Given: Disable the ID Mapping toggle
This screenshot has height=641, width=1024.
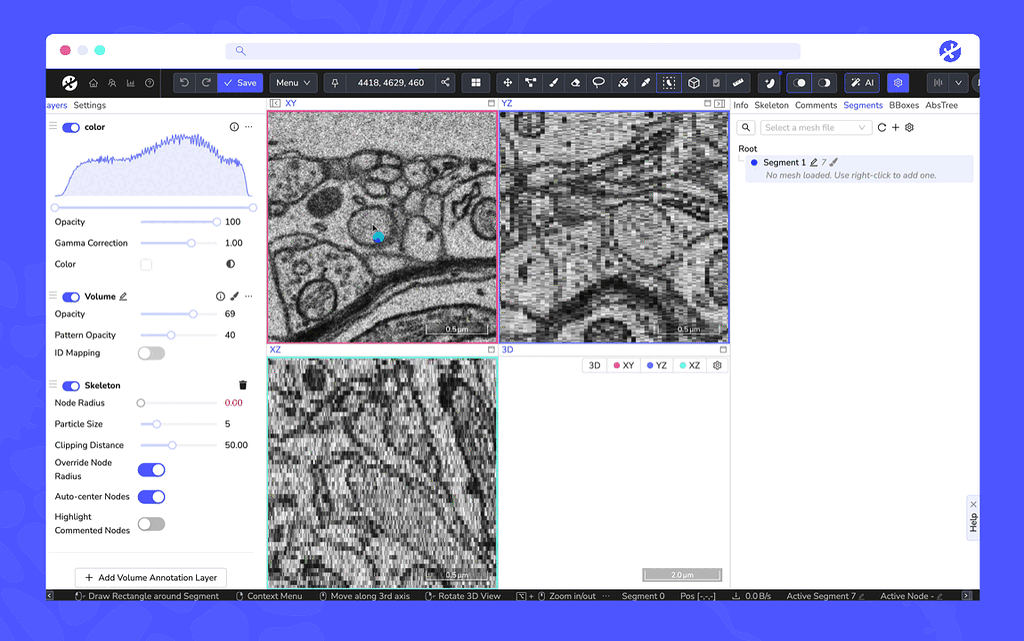Looking at the screenshot, I should tap(151, 353).
